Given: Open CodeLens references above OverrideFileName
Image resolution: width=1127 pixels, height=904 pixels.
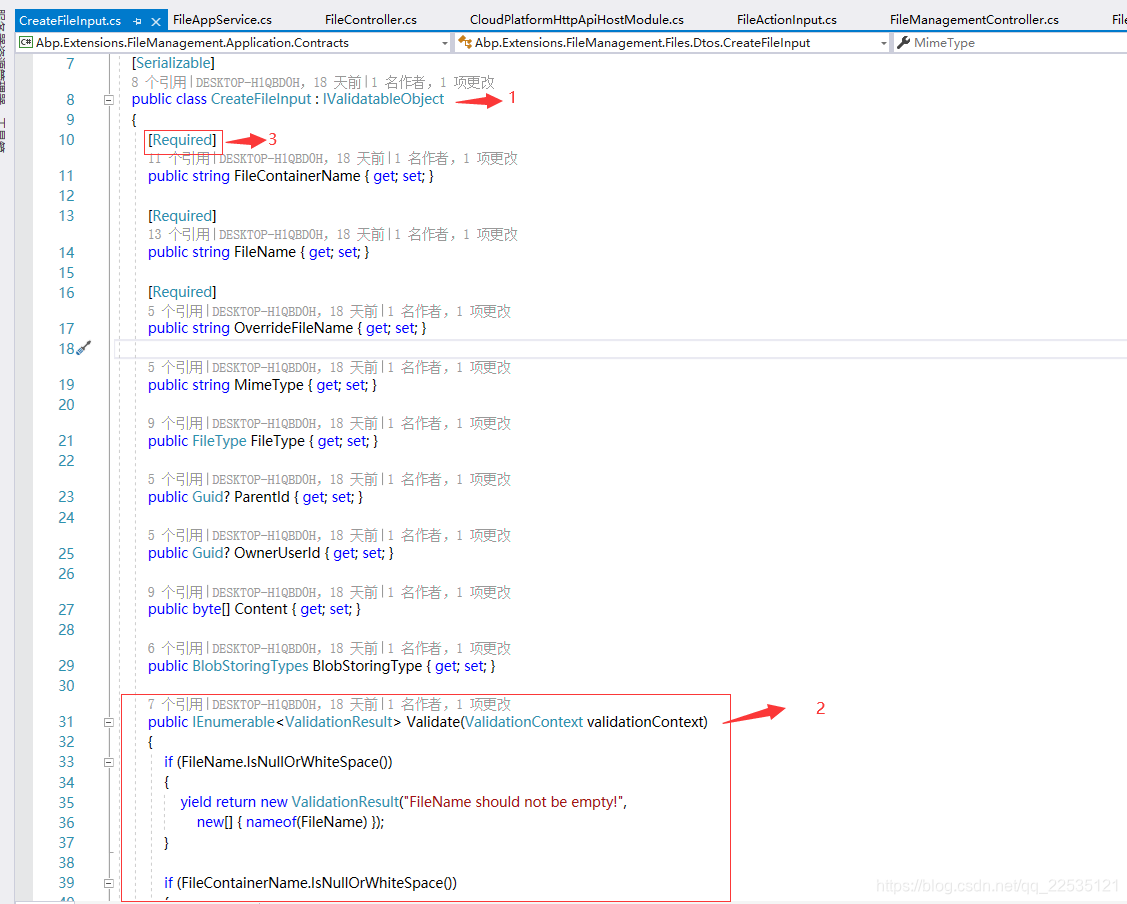Looking at the screenshot, I should (176, 311).
